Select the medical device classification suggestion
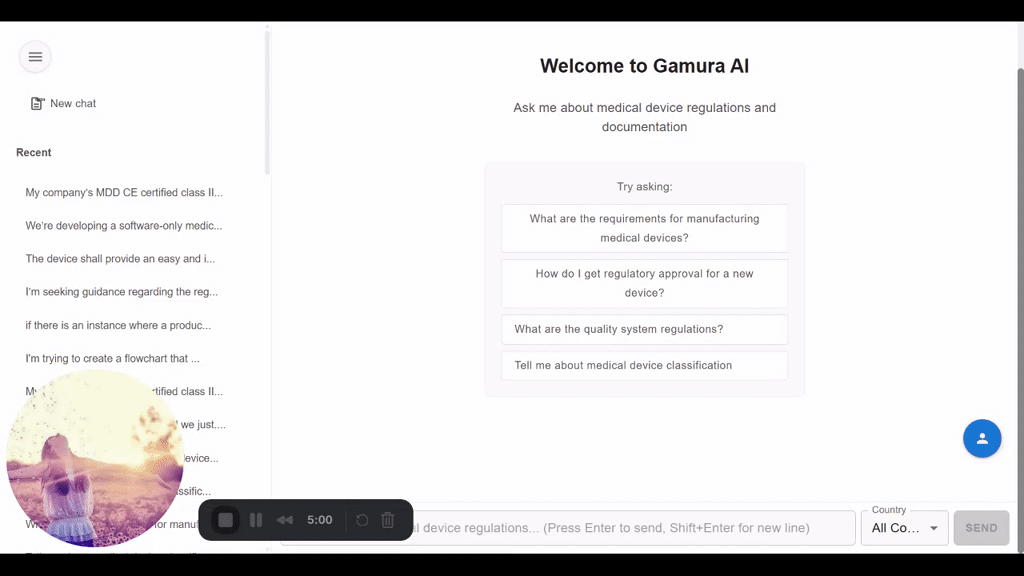 pos(645,366)
